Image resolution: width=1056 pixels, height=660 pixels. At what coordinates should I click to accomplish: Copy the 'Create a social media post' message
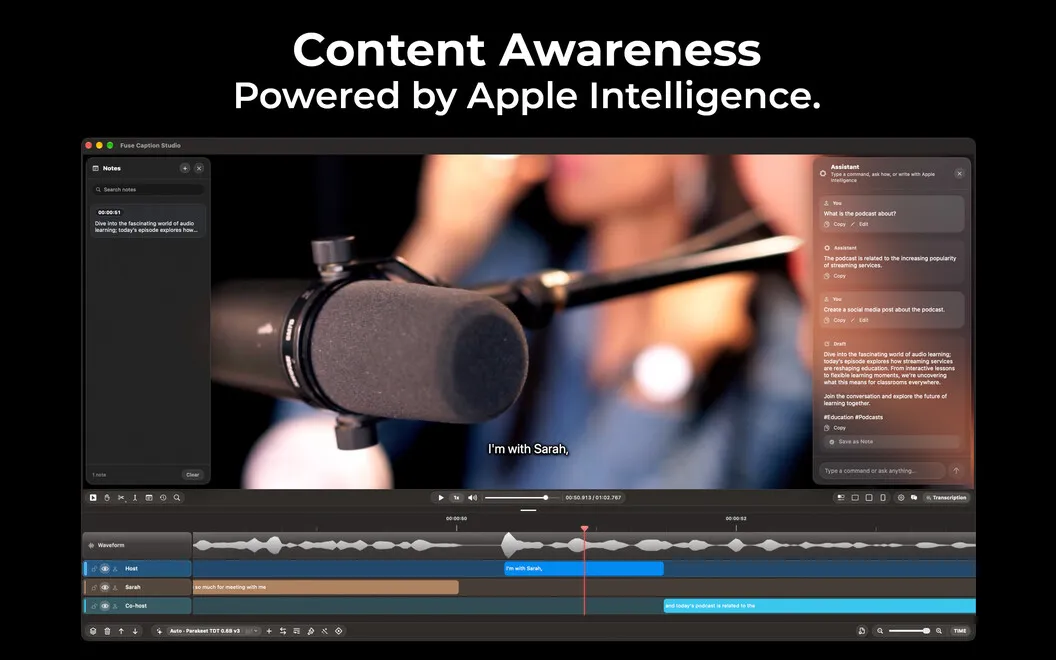coord(835,321)
